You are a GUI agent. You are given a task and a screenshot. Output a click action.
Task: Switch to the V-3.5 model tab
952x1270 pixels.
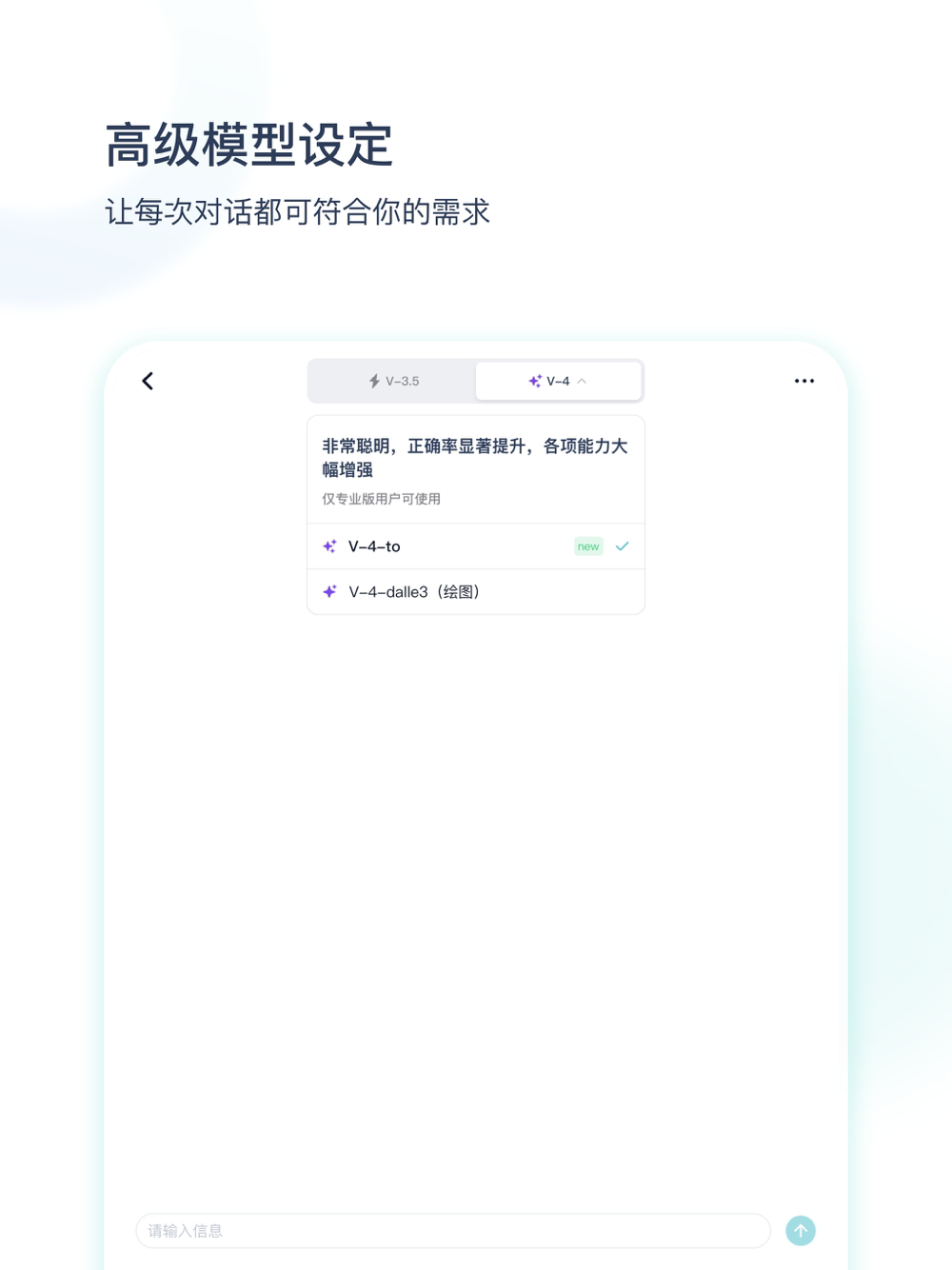392,381
